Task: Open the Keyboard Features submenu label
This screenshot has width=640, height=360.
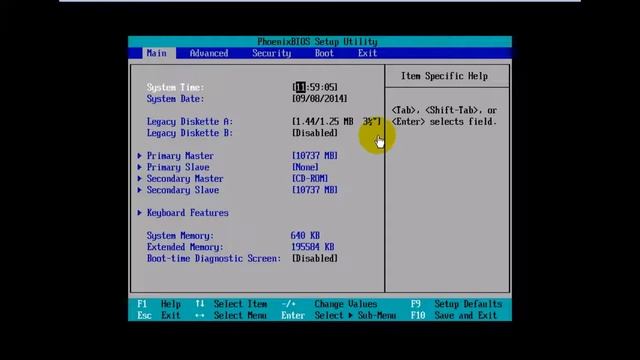Action: tap(188, 213)
